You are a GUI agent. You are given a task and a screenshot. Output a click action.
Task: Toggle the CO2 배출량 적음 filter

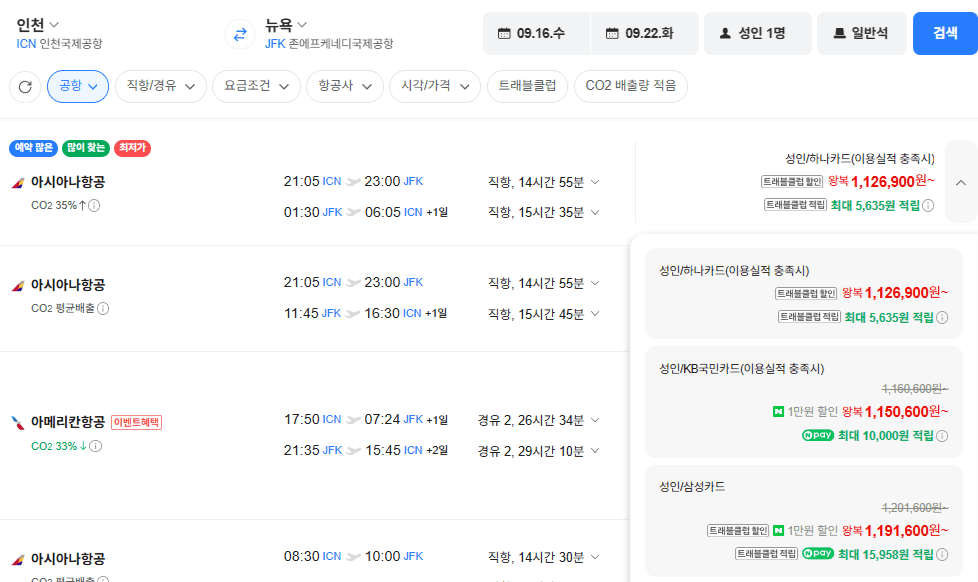click(x=631, y=86)
